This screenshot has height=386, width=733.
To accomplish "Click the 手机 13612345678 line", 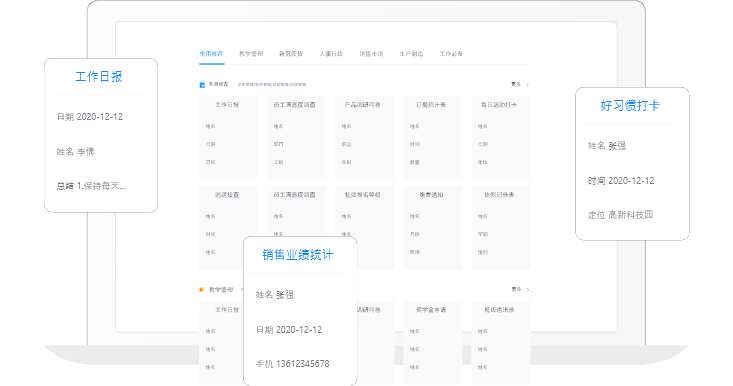I will (293, 364).
